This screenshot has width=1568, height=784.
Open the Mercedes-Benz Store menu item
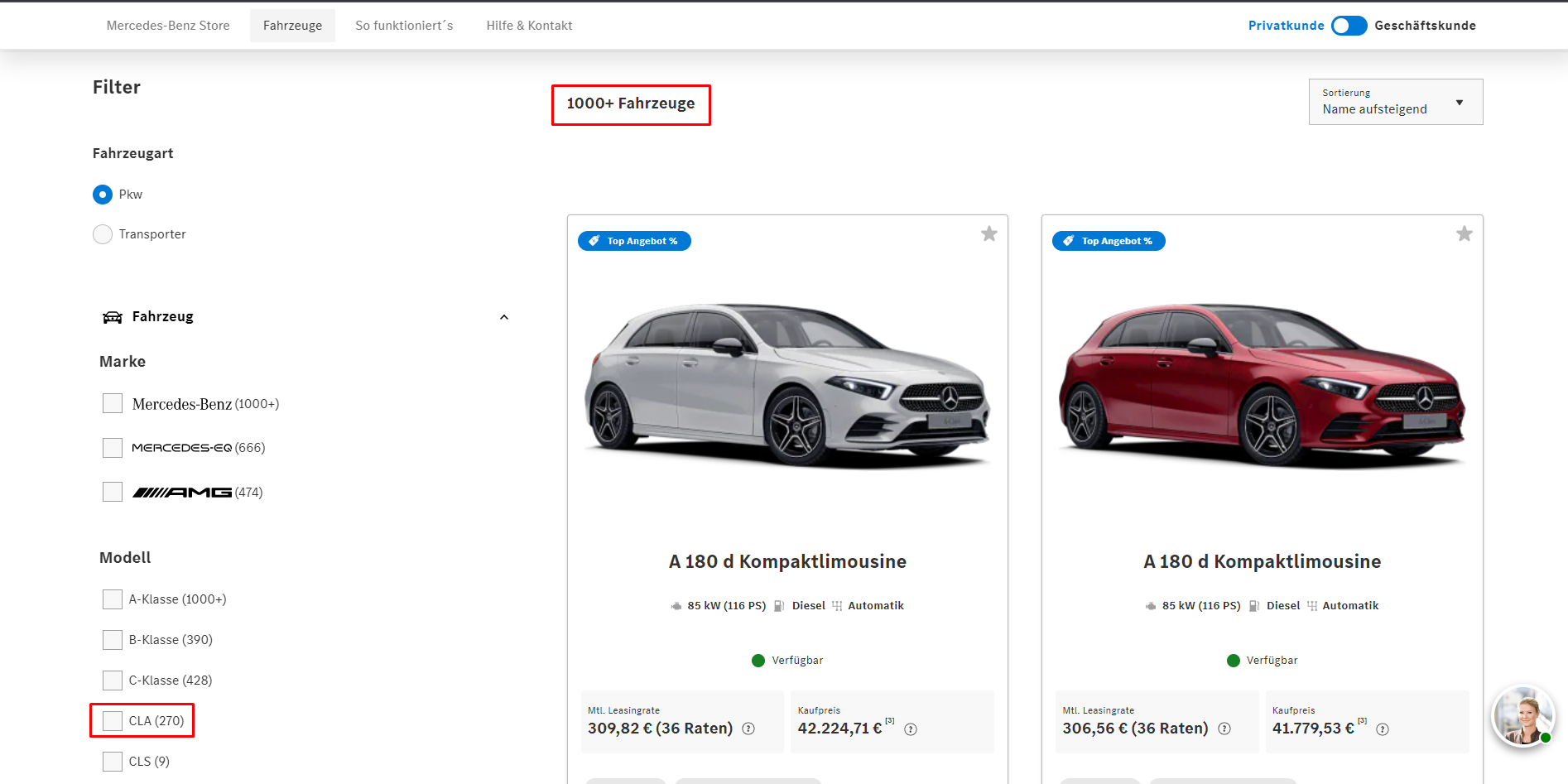[168, 26]
